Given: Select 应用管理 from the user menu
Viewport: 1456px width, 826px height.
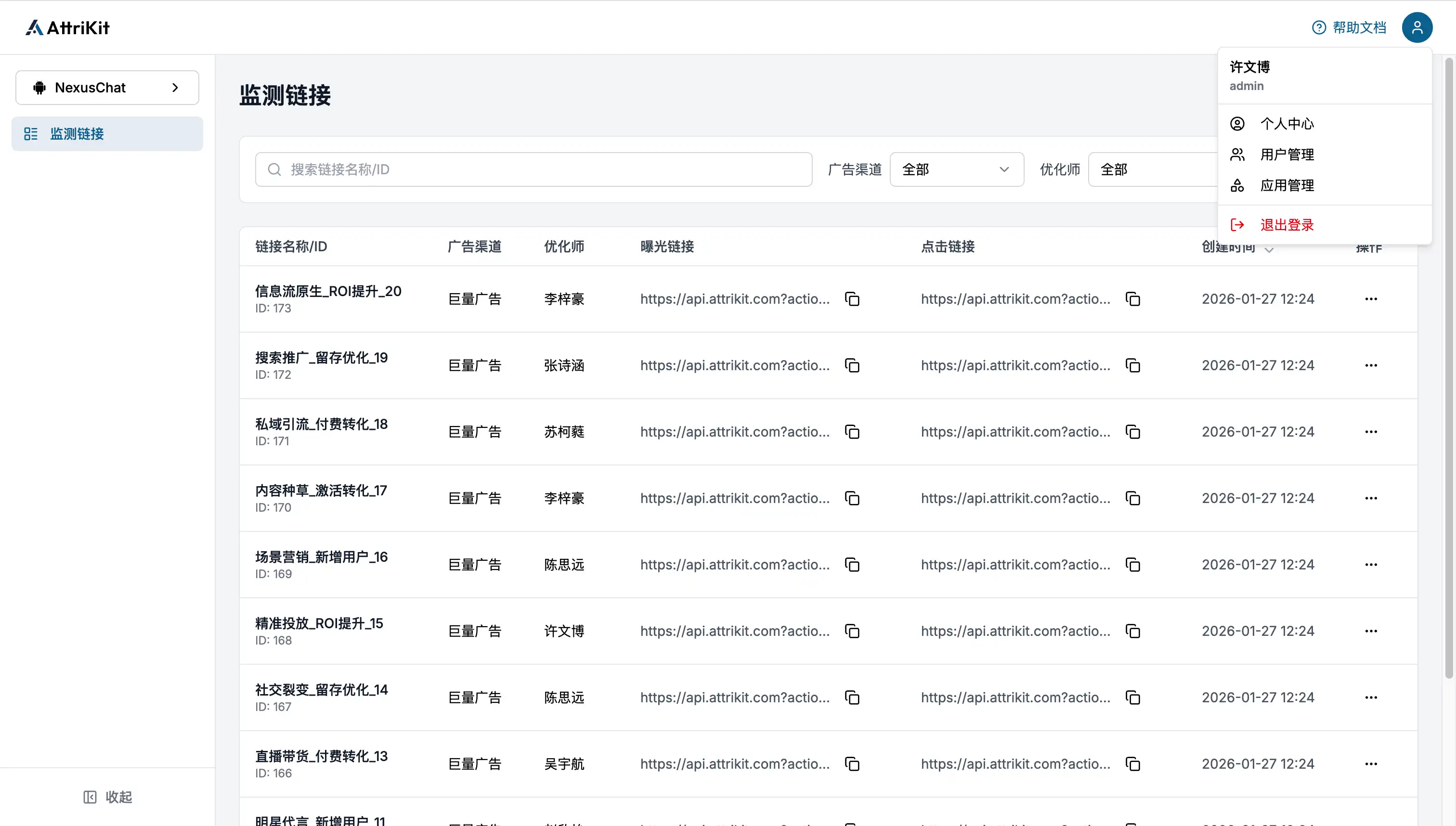Looking at the screenshot, I should [1287, 185].
